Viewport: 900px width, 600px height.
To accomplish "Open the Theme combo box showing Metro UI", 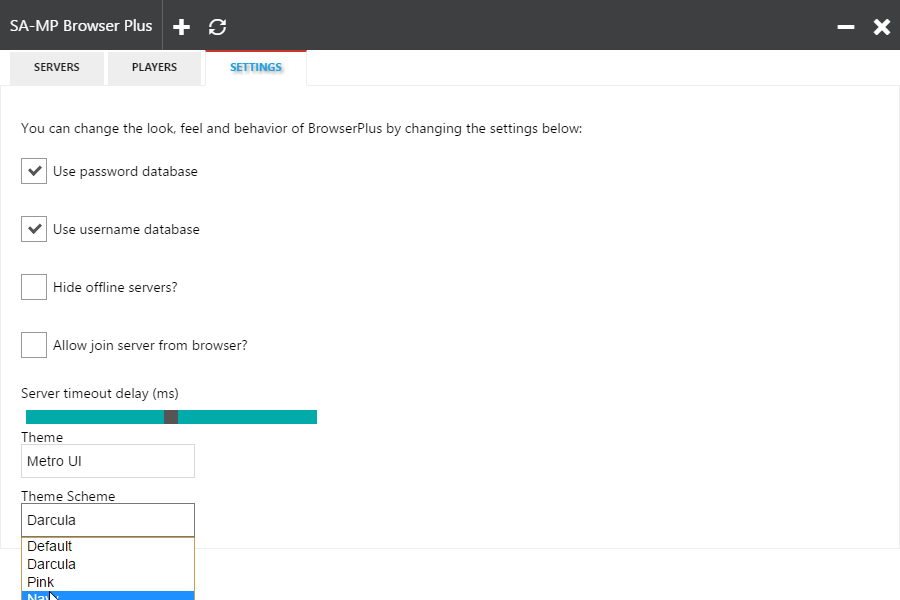I will tap(108, 461).
